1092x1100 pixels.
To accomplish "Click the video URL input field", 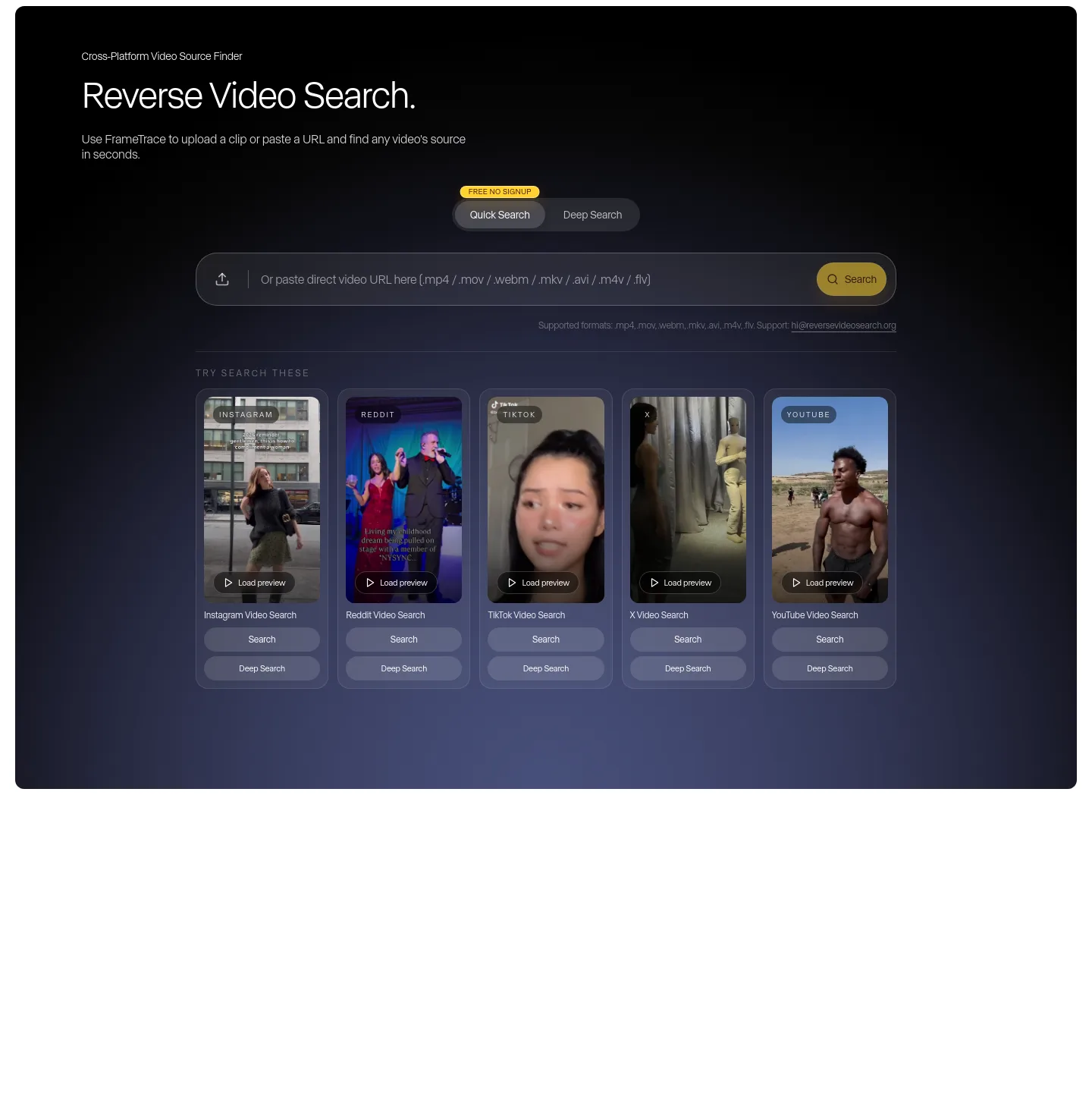I will pyautogui.click(x=533, y=279).
